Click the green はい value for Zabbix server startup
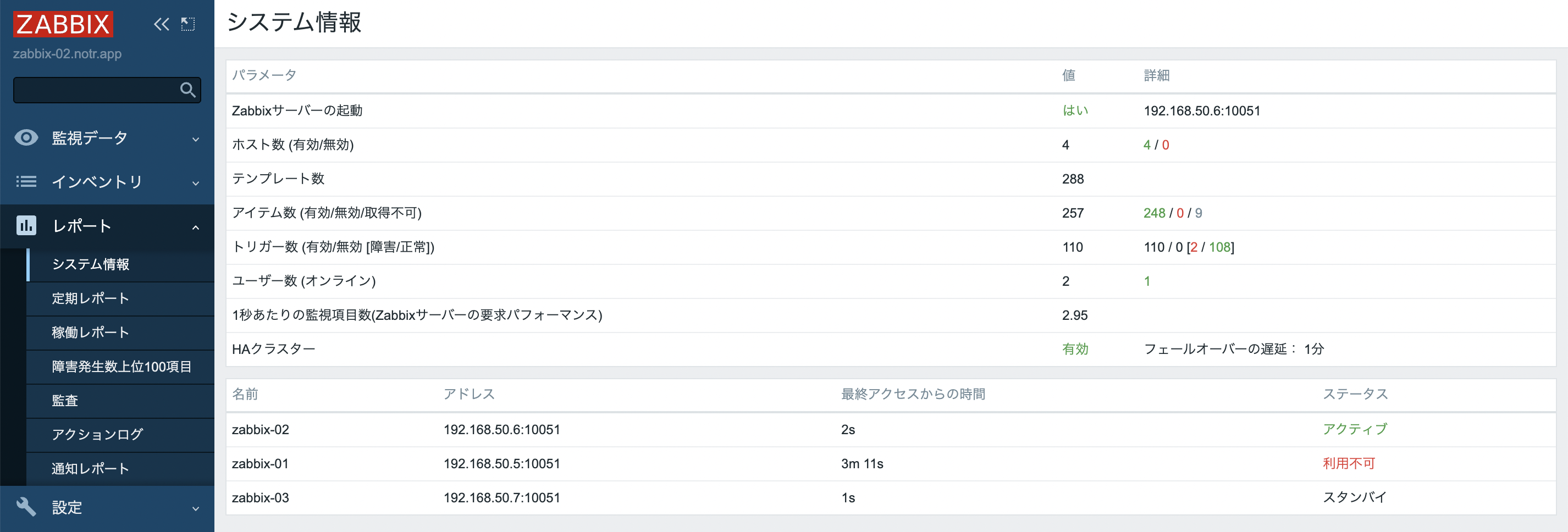 coord(1075,110)
